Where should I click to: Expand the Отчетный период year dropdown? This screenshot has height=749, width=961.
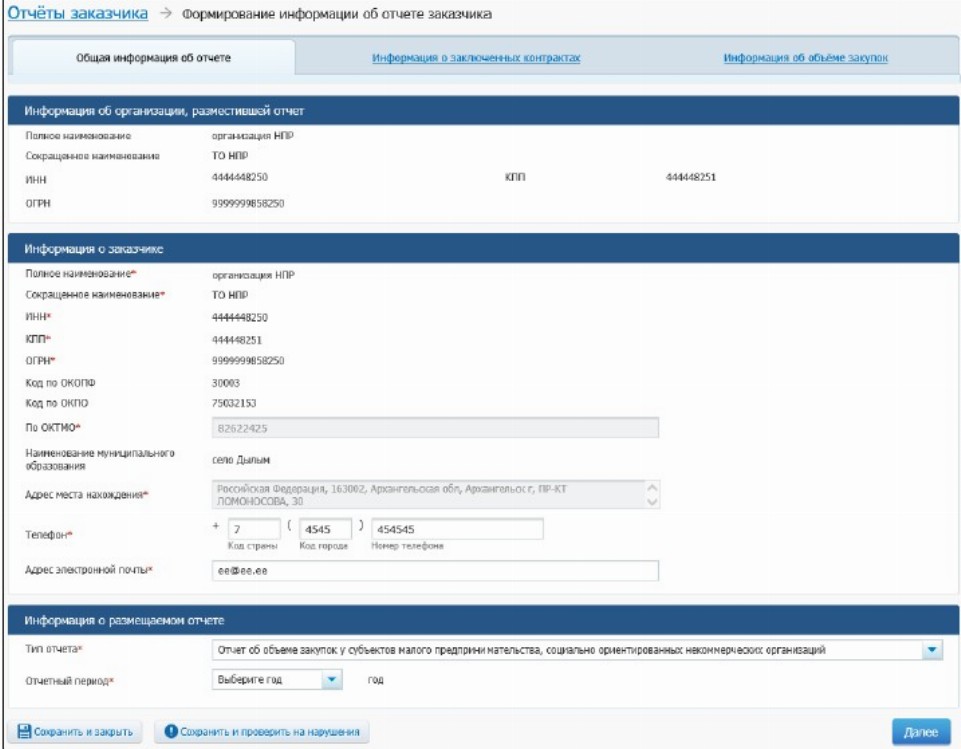pyautogui.click(x=332, y=680)
